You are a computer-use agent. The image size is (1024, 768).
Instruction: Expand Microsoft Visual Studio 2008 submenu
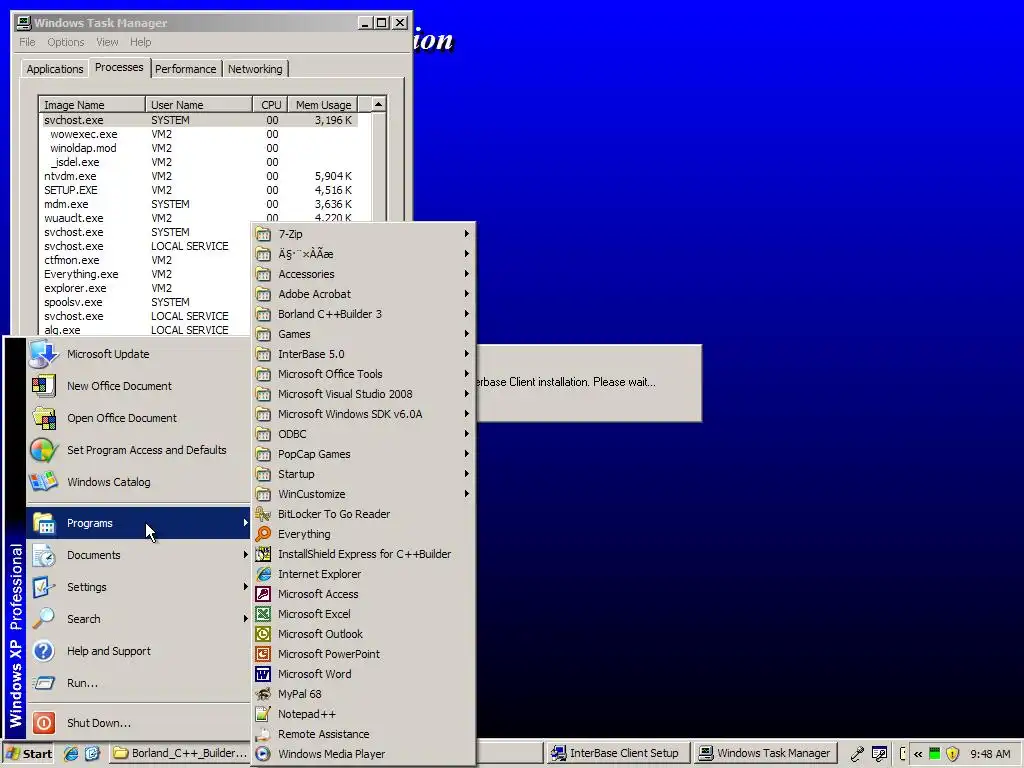pyautogui.click(x=363, y=394)
